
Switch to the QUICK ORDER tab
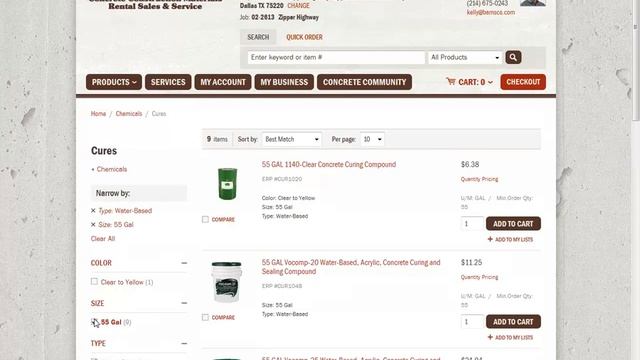coord(304,37)
